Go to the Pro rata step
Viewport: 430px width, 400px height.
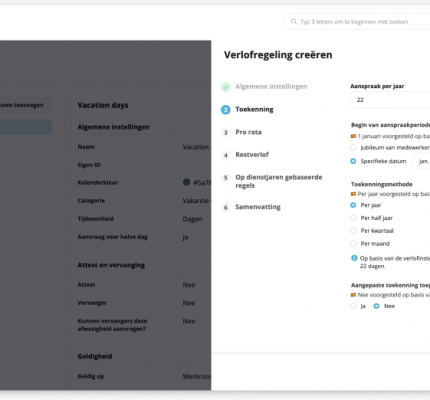248,132
